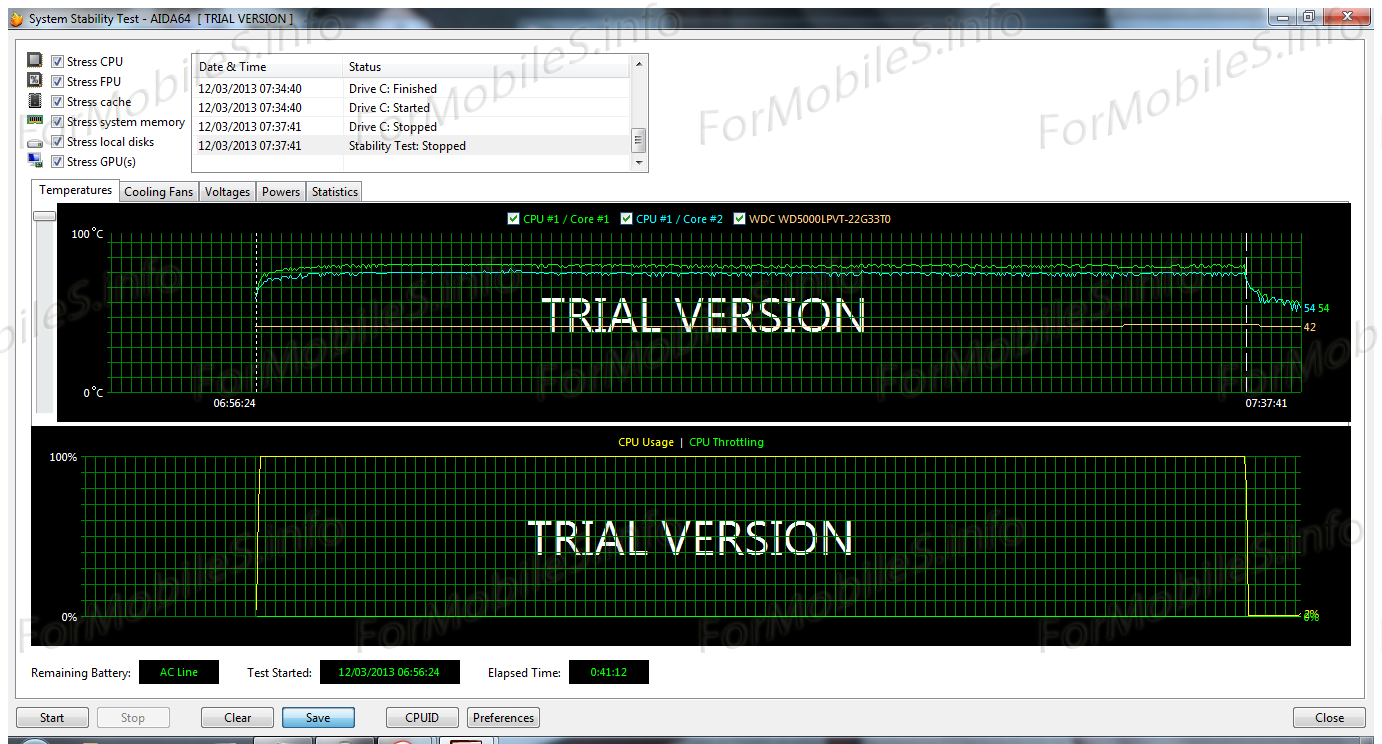Screen dimensions: 1382x744
Task: Toggle the WDC WD5000LPVT drive temperature checkbox
Action: click(740, 219)
